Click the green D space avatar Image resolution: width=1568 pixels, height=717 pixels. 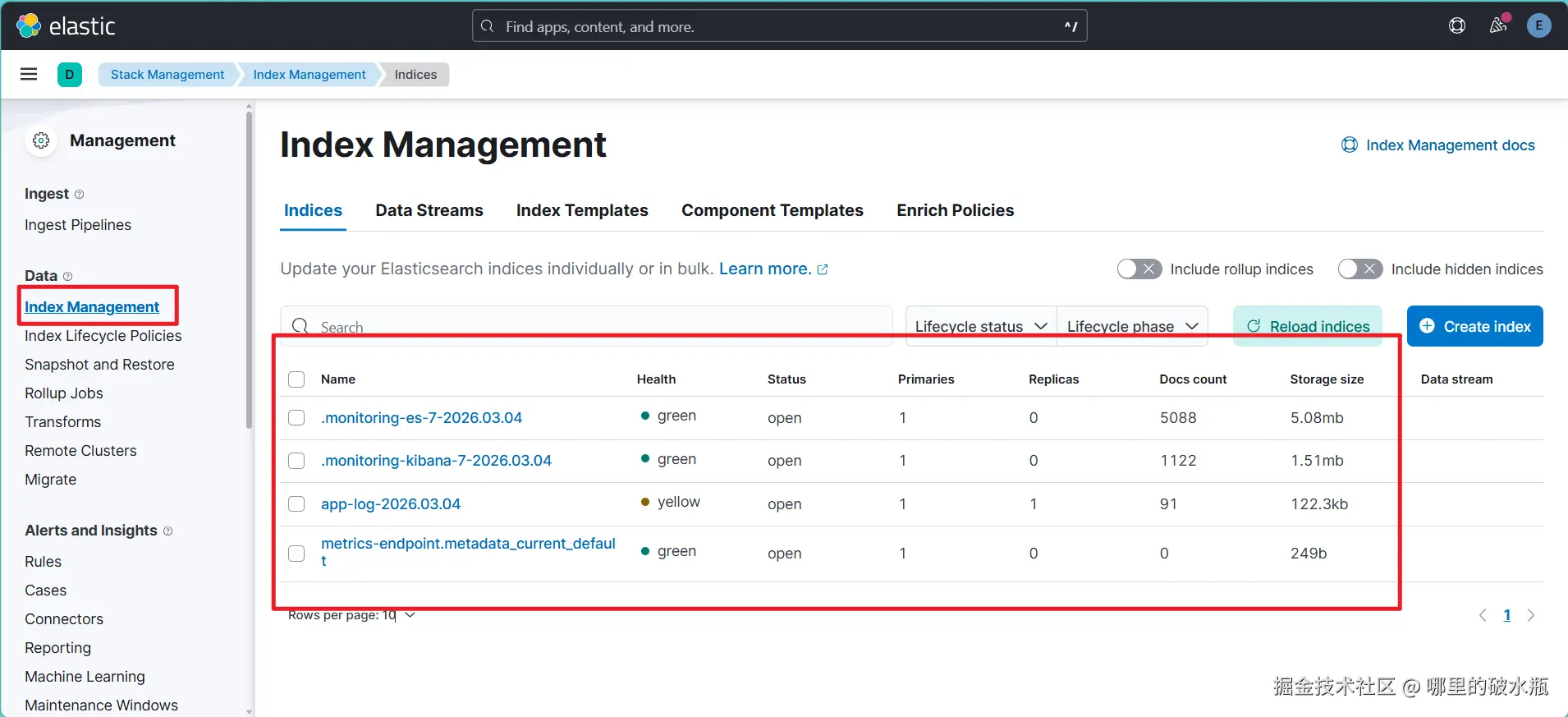point(70,75)
